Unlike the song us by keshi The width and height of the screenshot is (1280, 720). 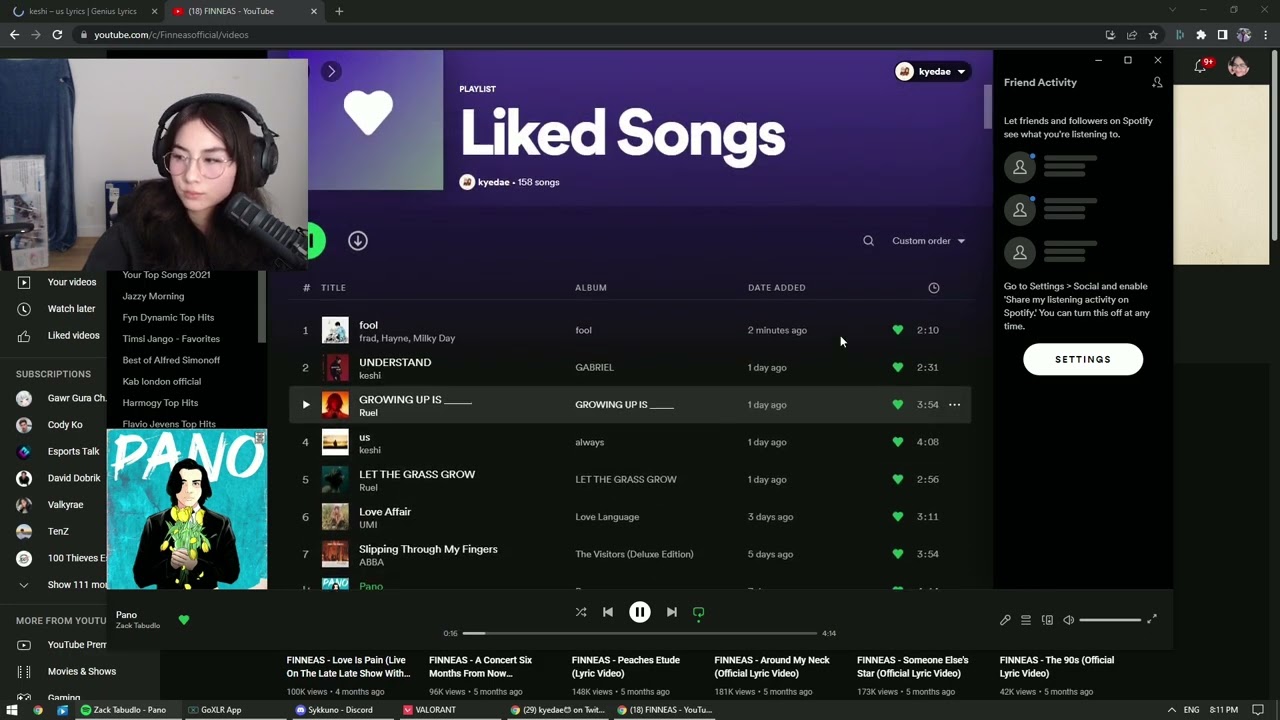click(897, 442)
